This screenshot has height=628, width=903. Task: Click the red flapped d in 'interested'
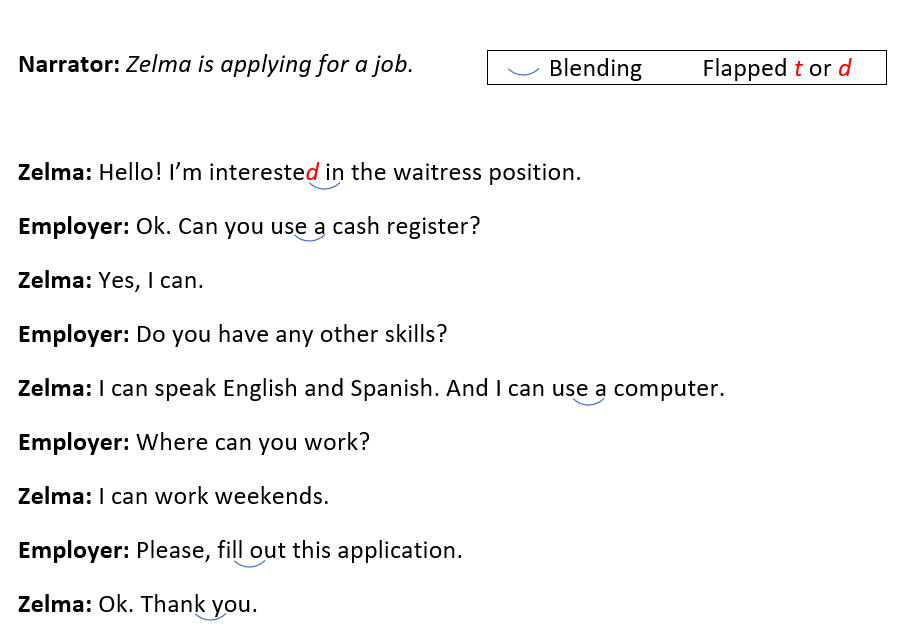pos(312,172)
